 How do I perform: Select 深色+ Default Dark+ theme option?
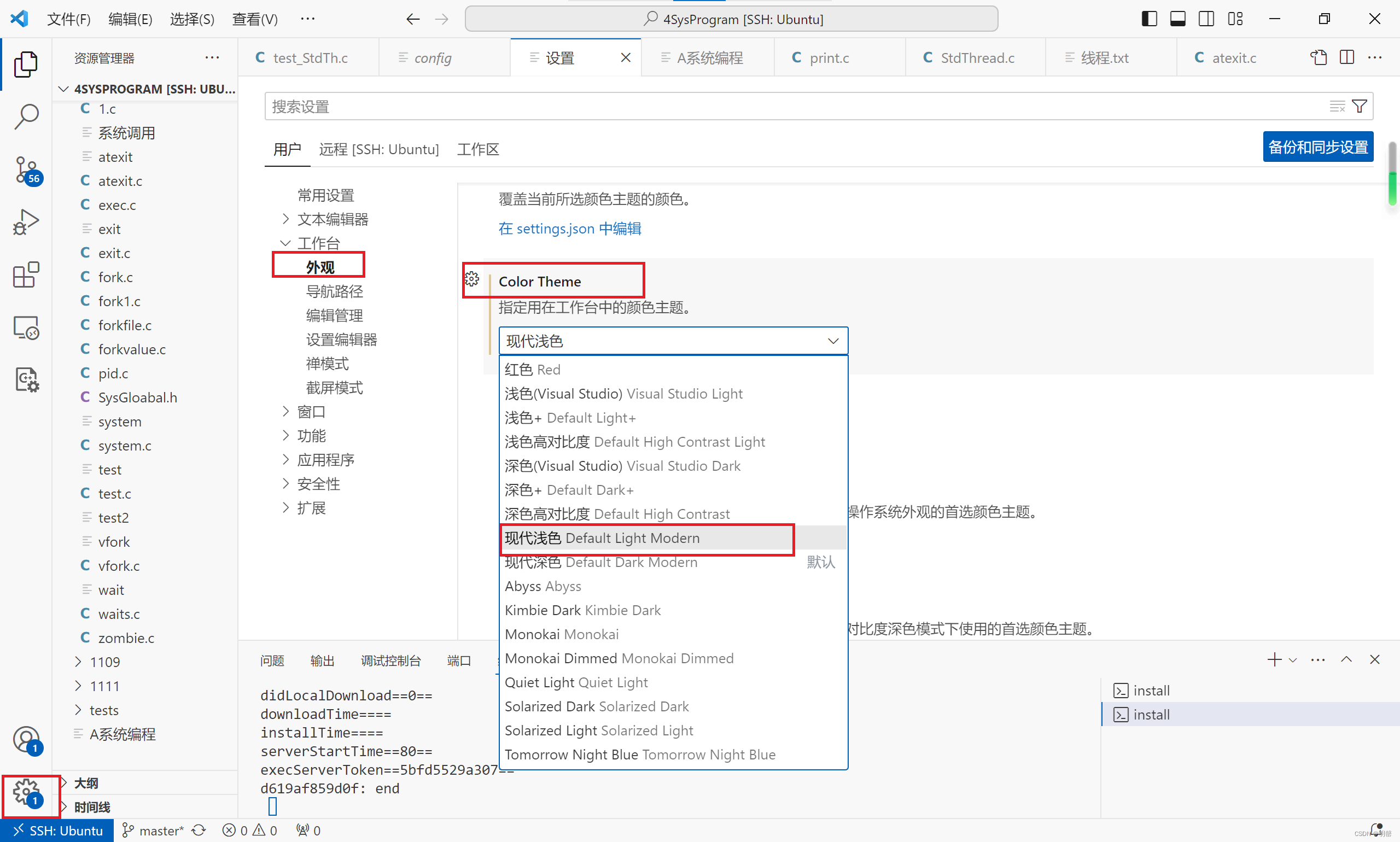(x=569, y=490)
